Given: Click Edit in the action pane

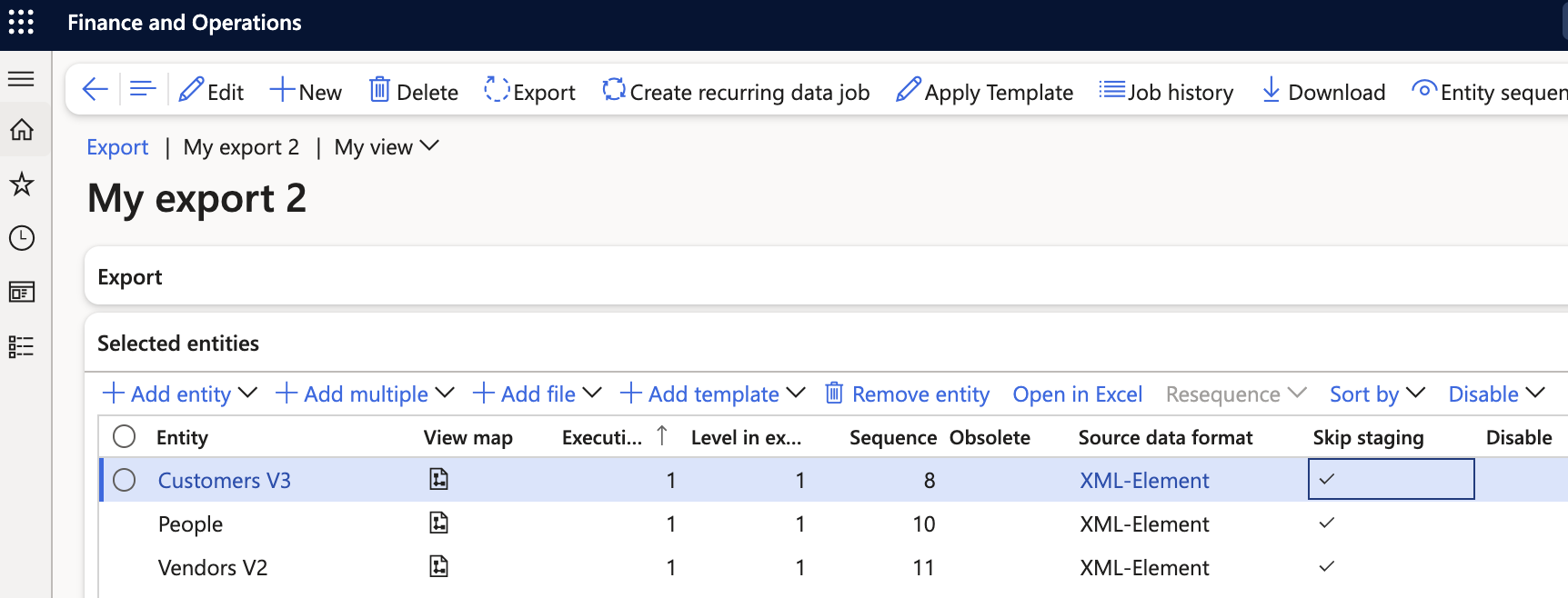Looking at the screenshot, I should 211,91.
